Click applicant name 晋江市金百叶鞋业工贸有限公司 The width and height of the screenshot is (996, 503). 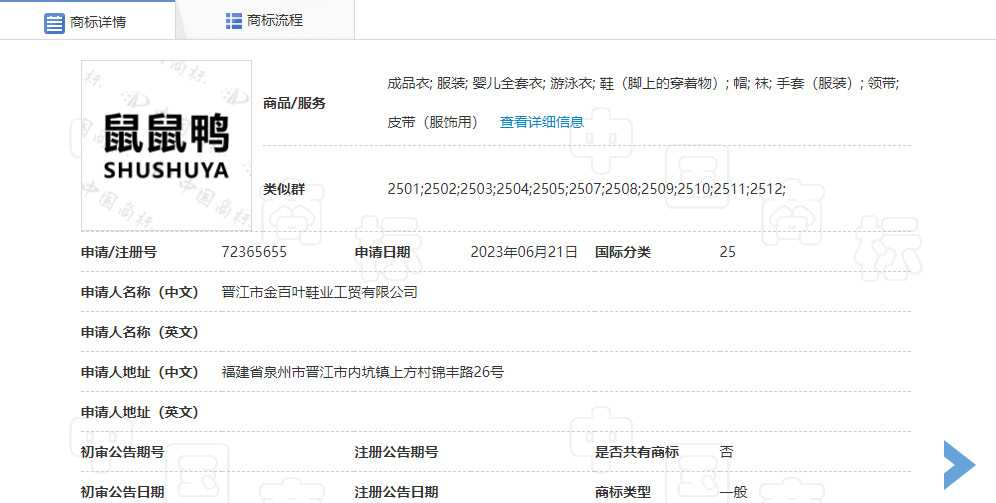coord(319,292)
